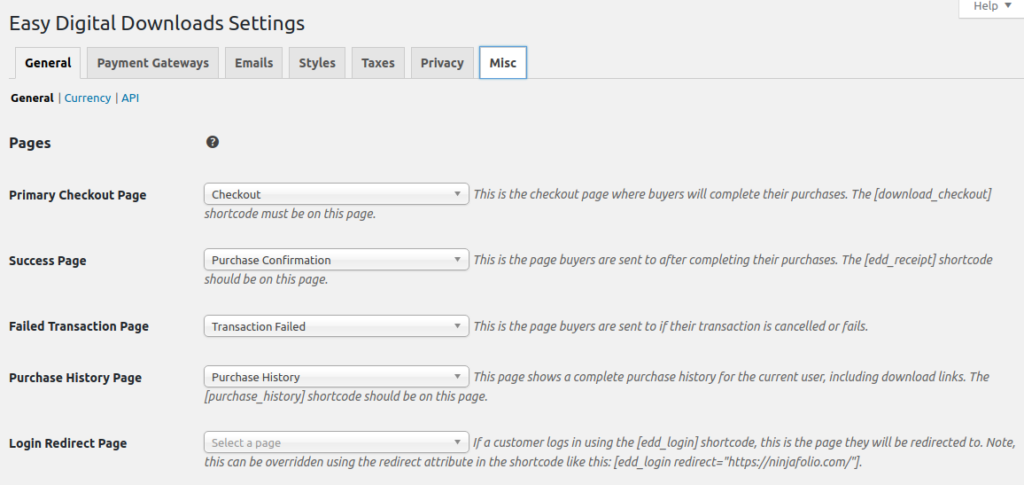Go to the Styles tab
The width and height of the screenshot is (1024, 485).
tap(317, 63)
